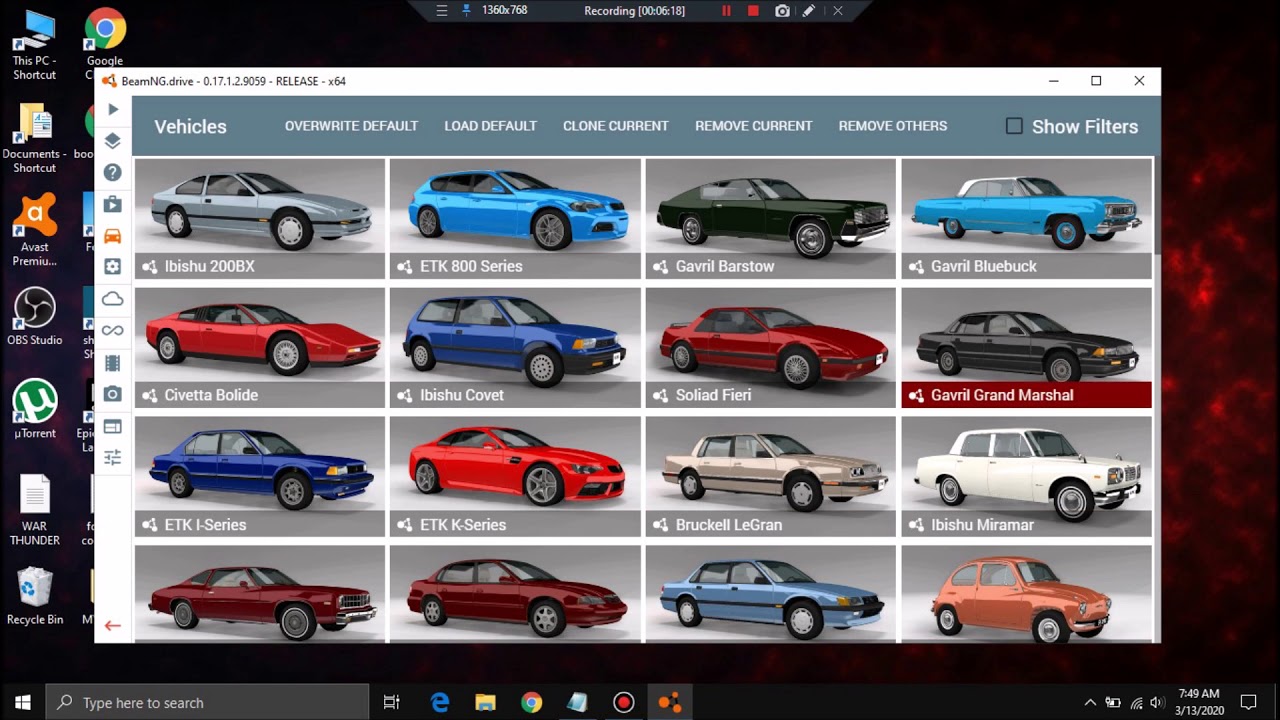Click the config icon beside Gavril Bluebuck label
This screenshot has height=720, width=1280.
tap(916, 266)
